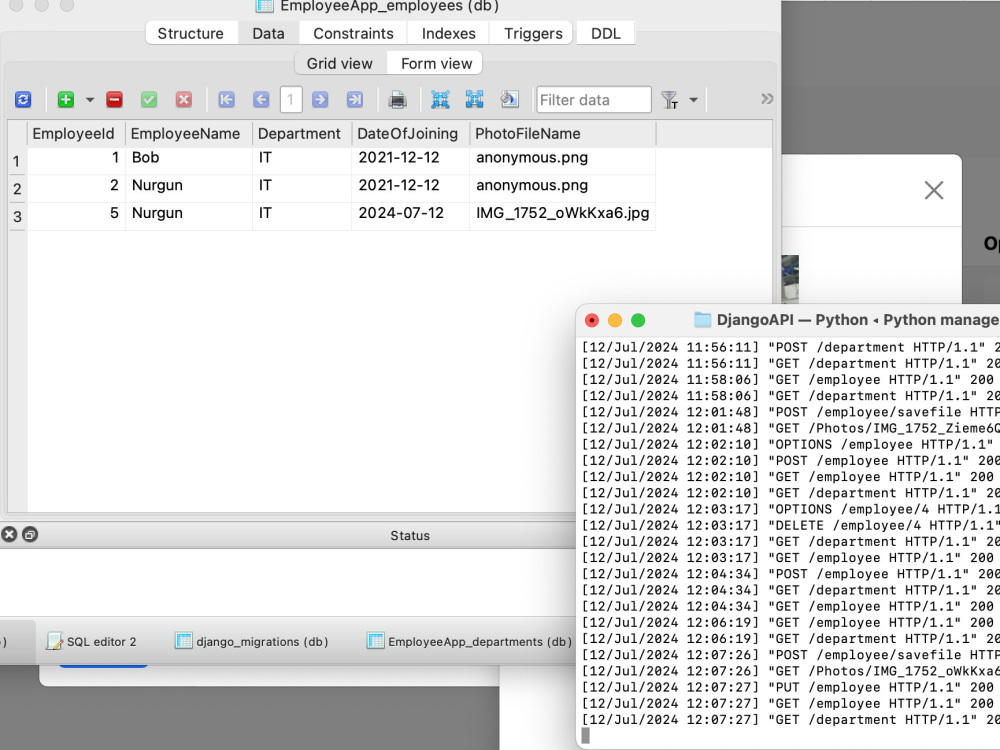Screen dimensions: 1000x750
Task: Select row number 1 header
Action: 17,161
